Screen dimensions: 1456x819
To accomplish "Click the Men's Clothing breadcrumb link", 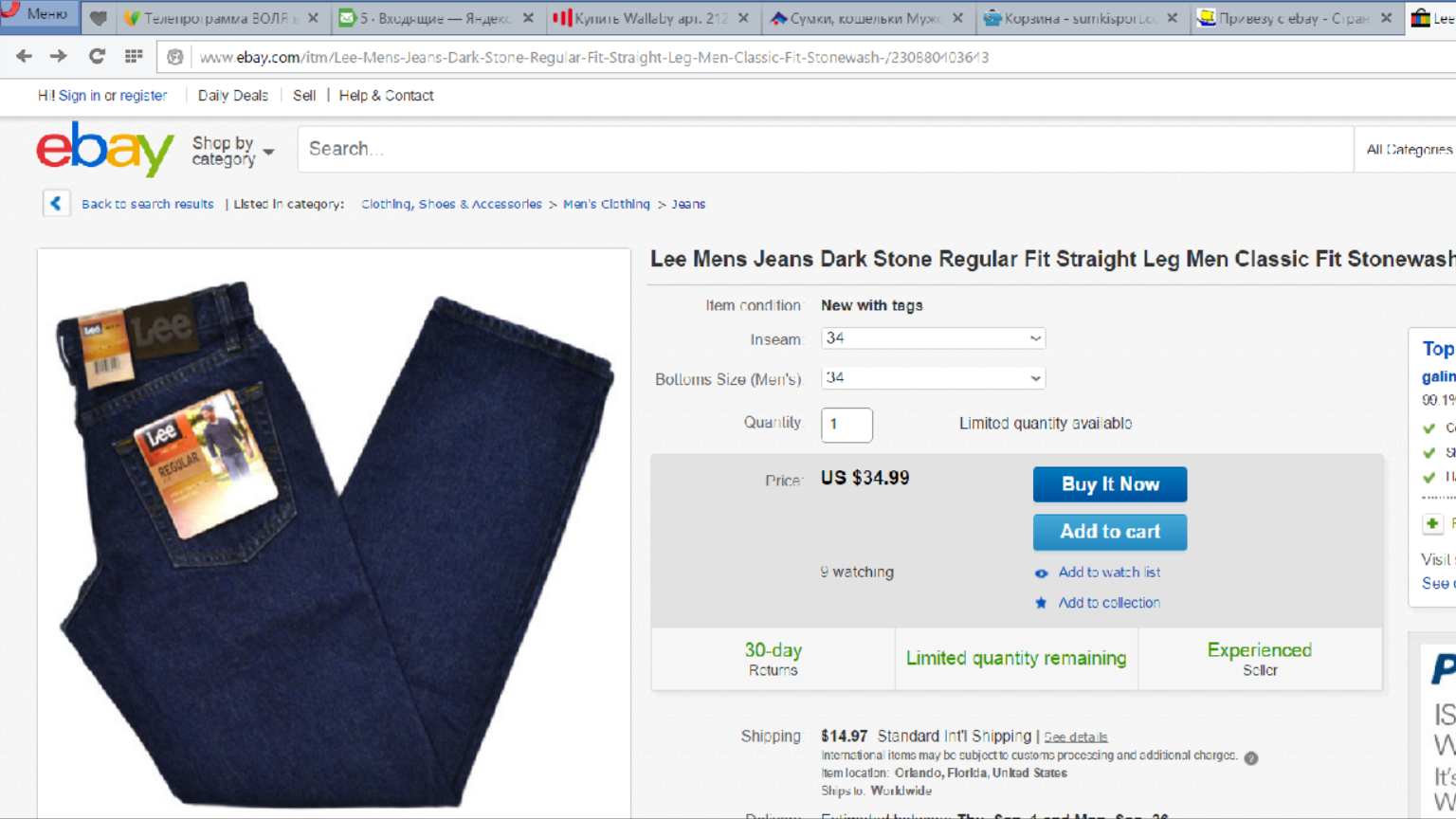I will (606, 204).
